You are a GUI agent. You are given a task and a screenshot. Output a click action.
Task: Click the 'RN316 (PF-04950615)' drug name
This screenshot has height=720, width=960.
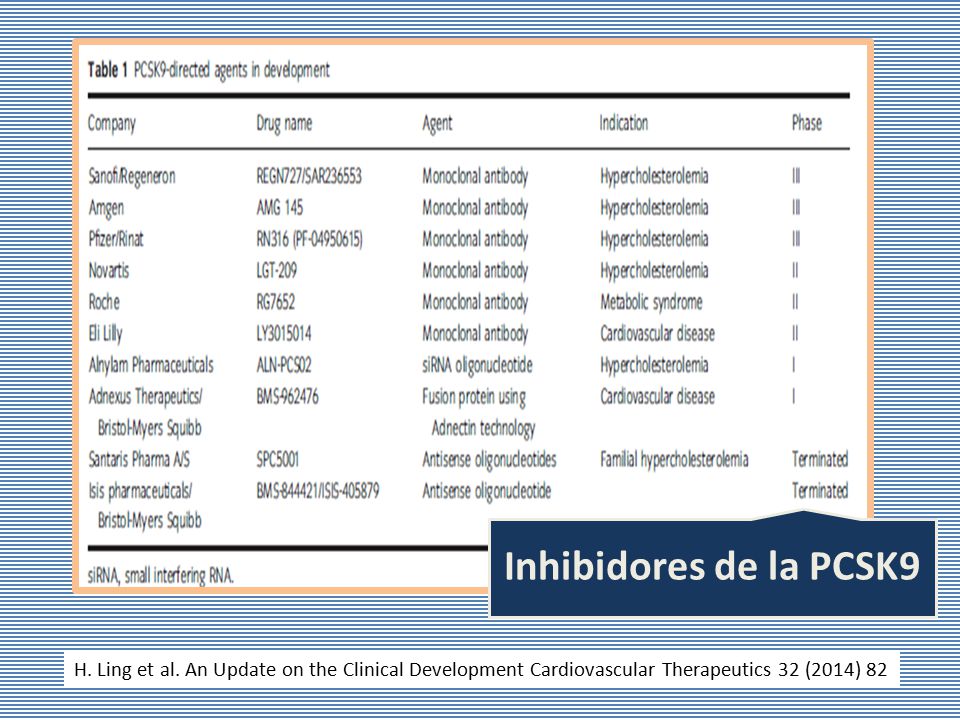tap(309, 239)
